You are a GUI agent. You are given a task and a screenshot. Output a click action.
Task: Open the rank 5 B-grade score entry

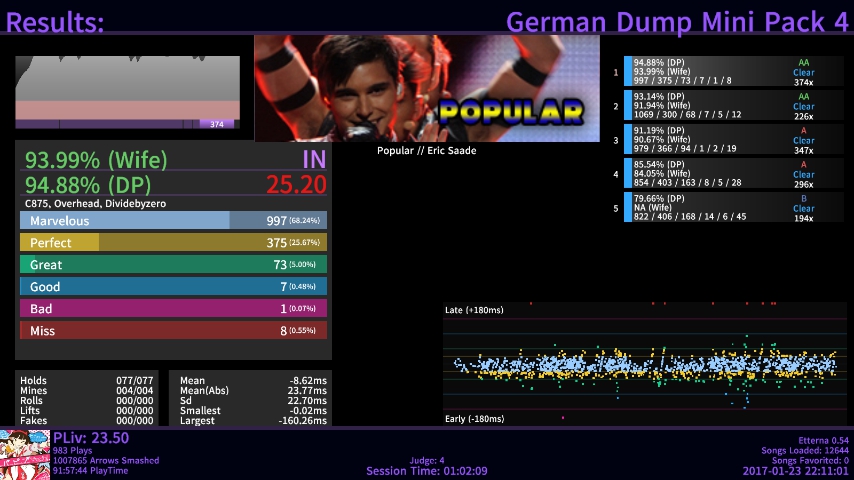coord(720,207)
